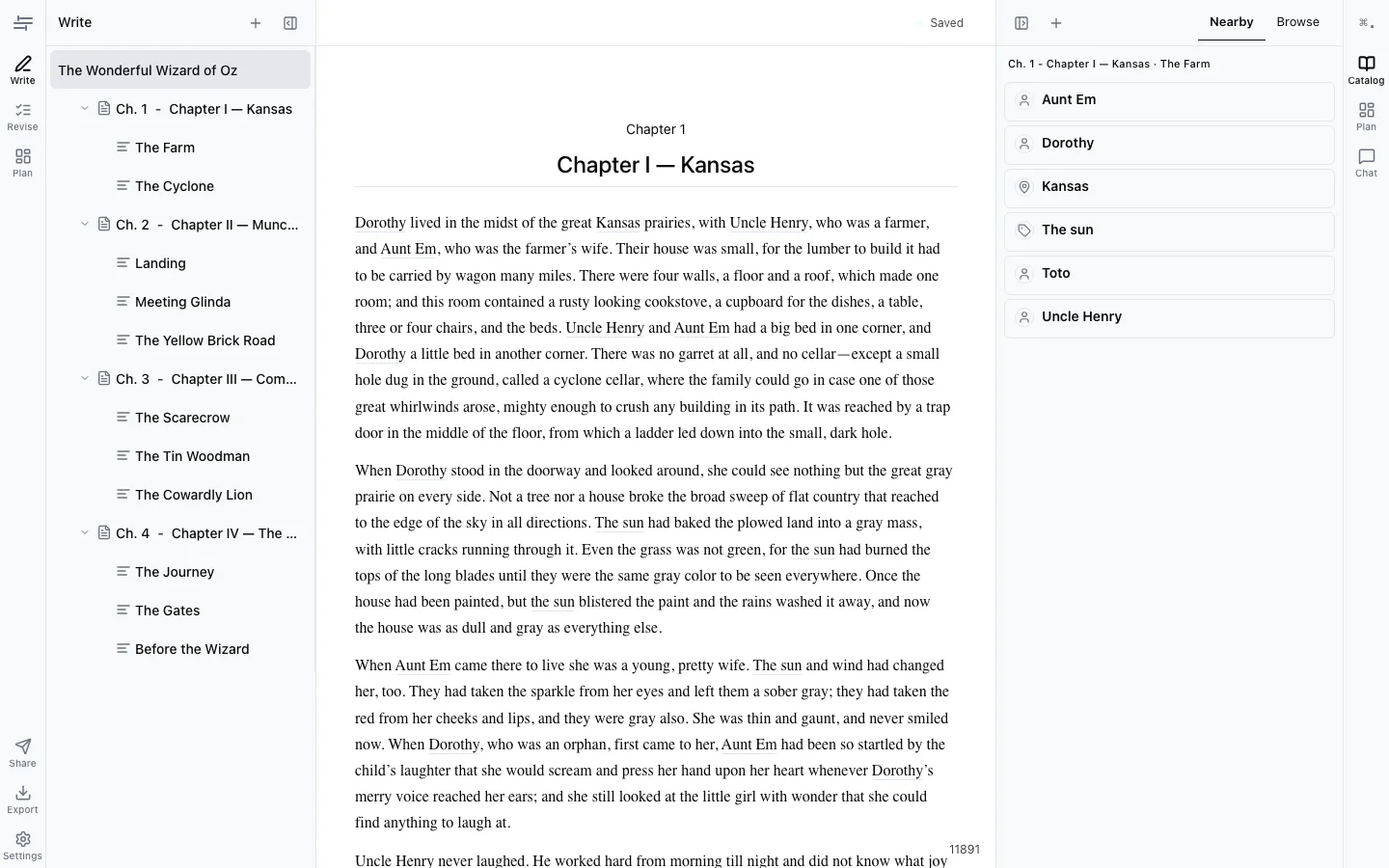Viewport: 1389px width, 868px height.
Task: Click the Share icon
Action: click(22, 750)
